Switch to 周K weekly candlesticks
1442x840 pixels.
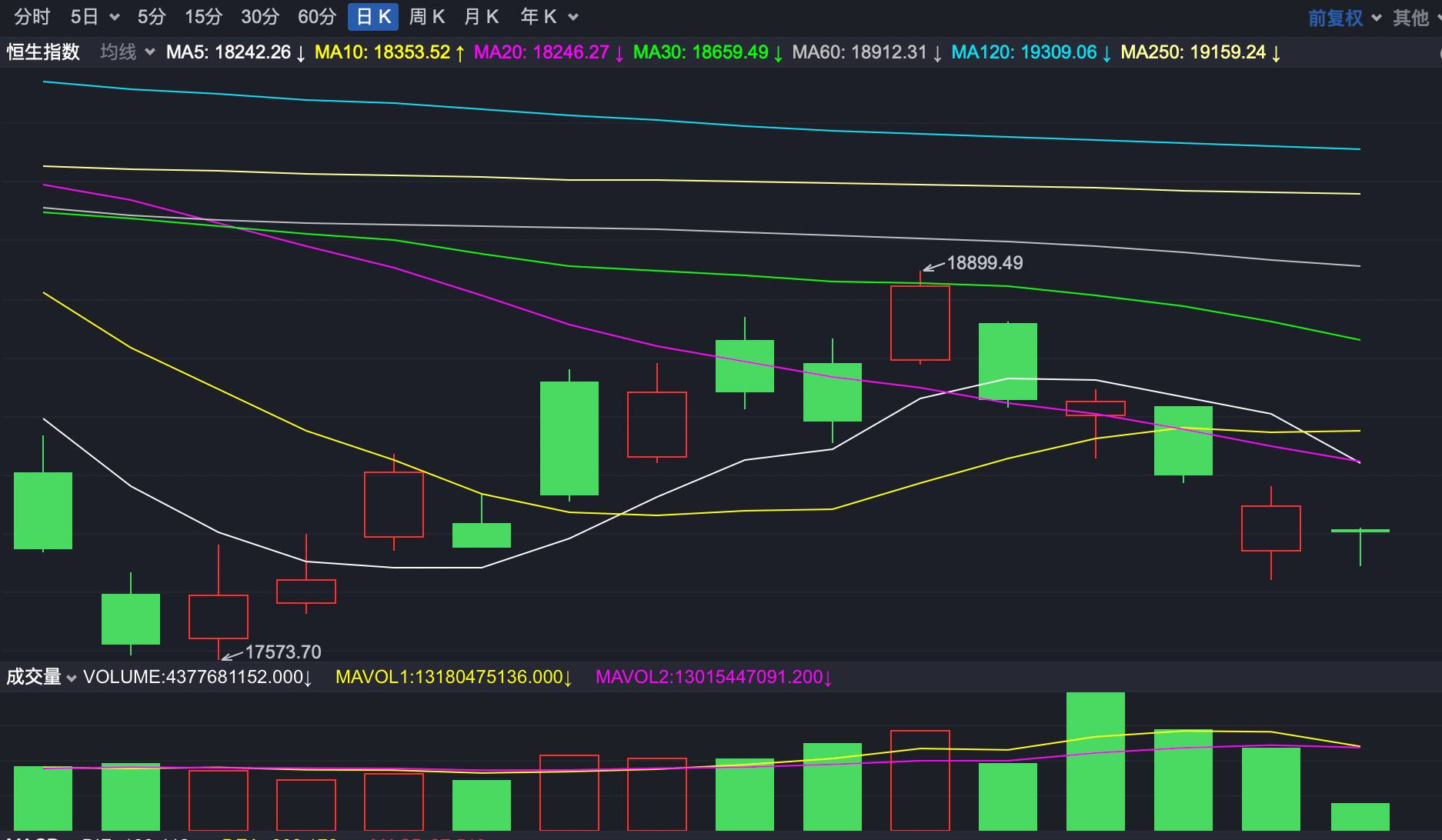tap(427, 17)
